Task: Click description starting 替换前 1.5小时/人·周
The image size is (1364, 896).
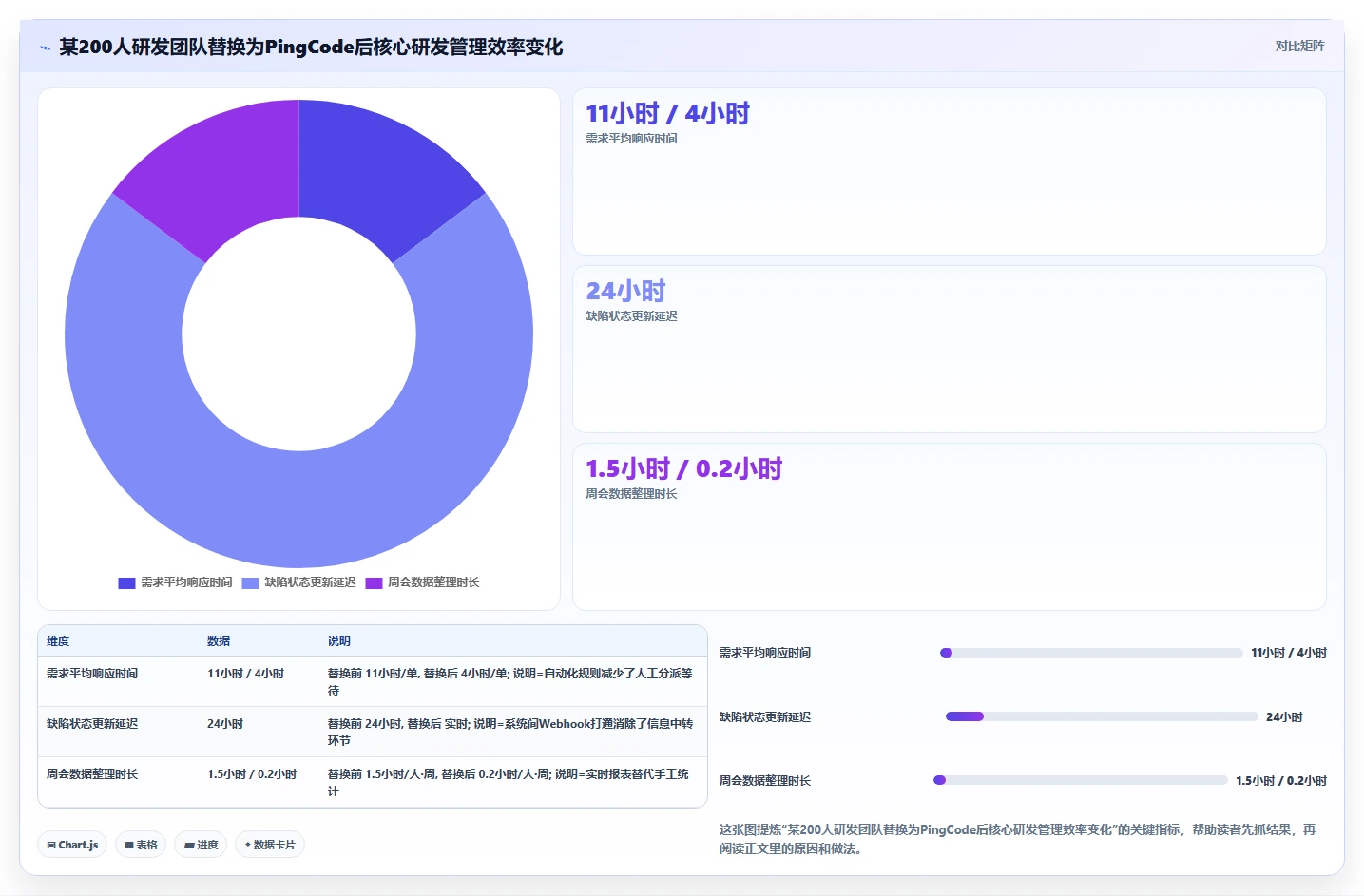Action: pos(510,783)
